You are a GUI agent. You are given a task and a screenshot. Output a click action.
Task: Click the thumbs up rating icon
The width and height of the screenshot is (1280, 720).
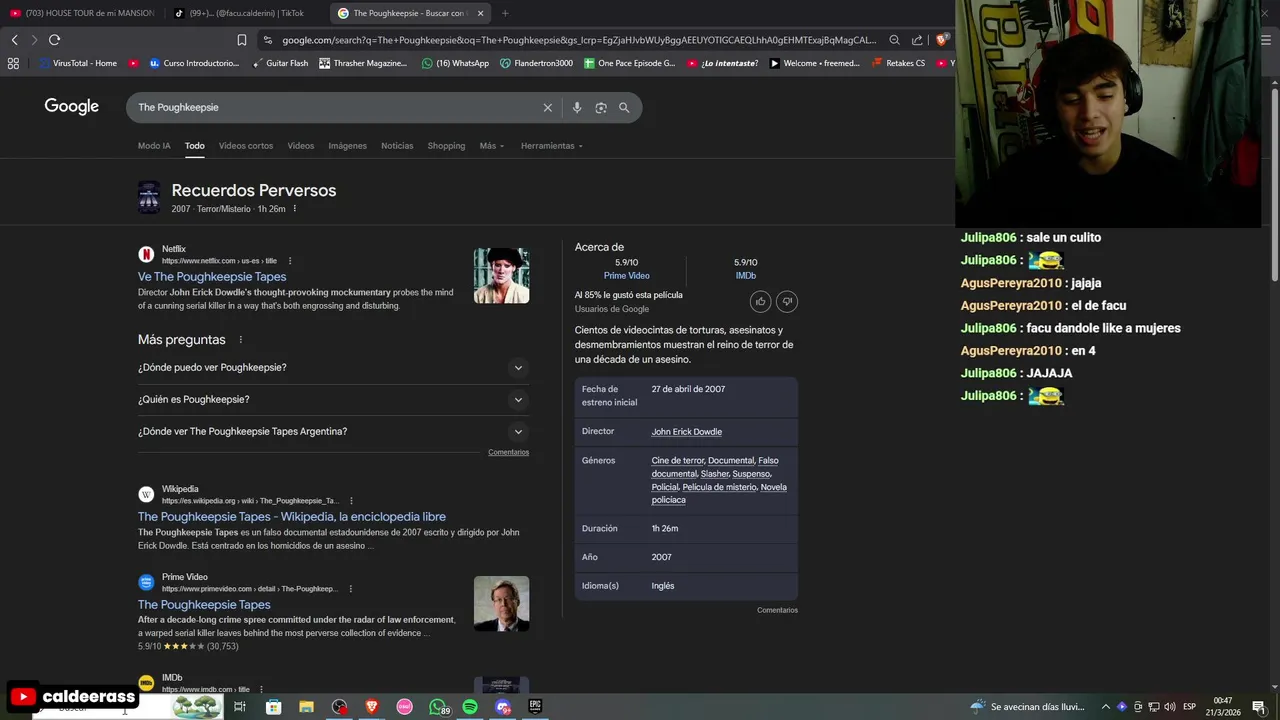[x=760, y=301]
